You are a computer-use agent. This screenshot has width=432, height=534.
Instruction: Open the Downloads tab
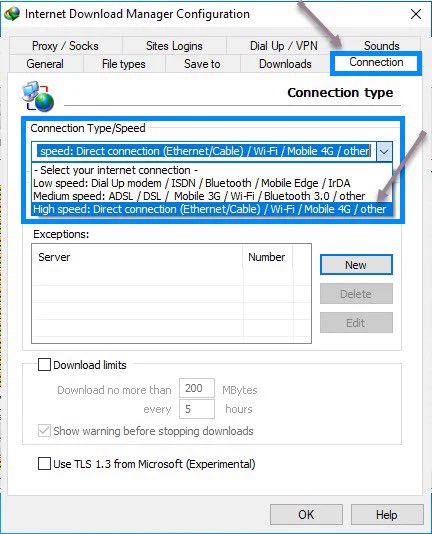(285, 64)
